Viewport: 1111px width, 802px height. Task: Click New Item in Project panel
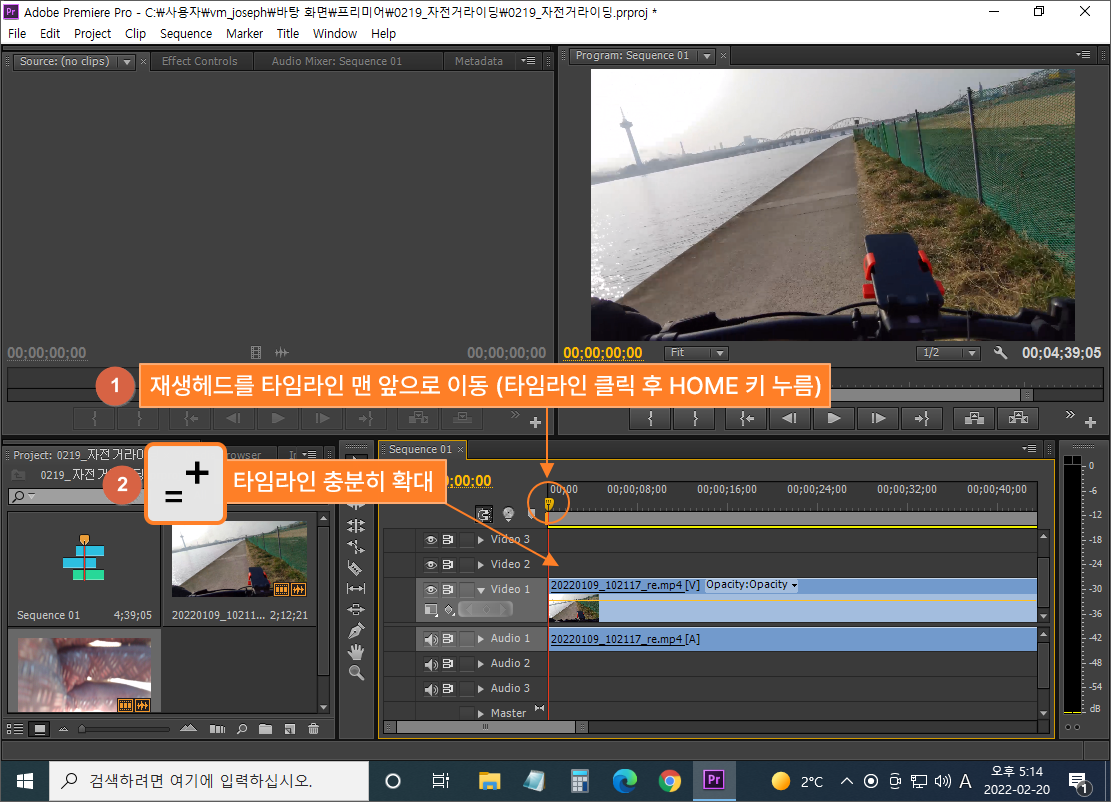click(x=290, y=728)
